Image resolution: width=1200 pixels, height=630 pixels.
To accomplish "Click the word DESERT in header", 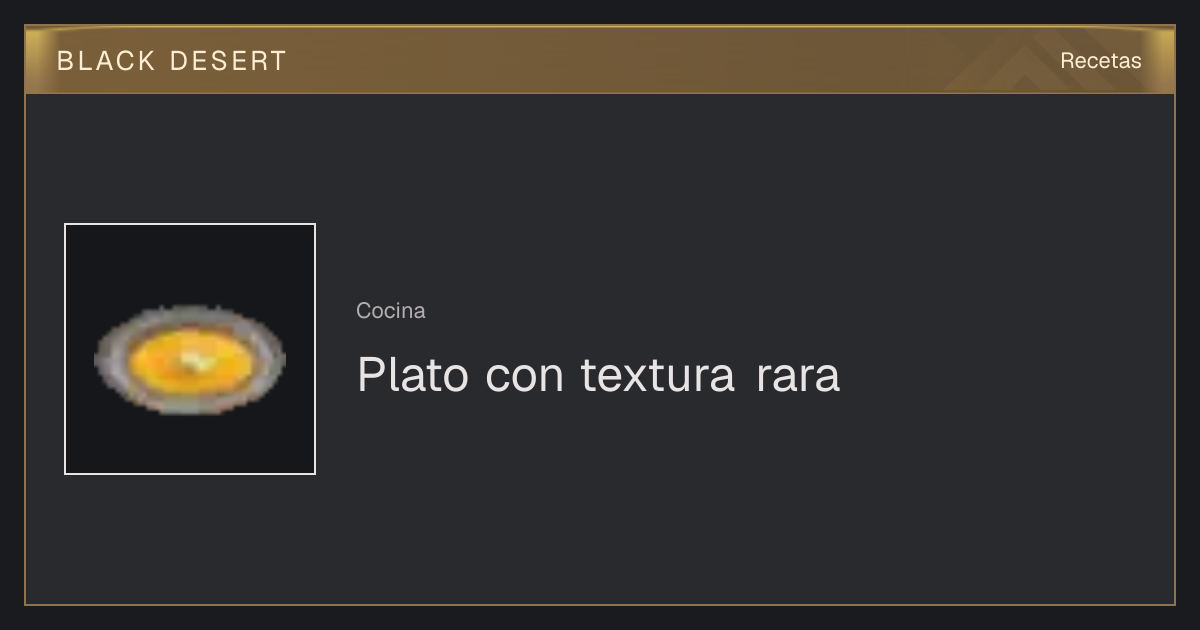I will [229, 61].
